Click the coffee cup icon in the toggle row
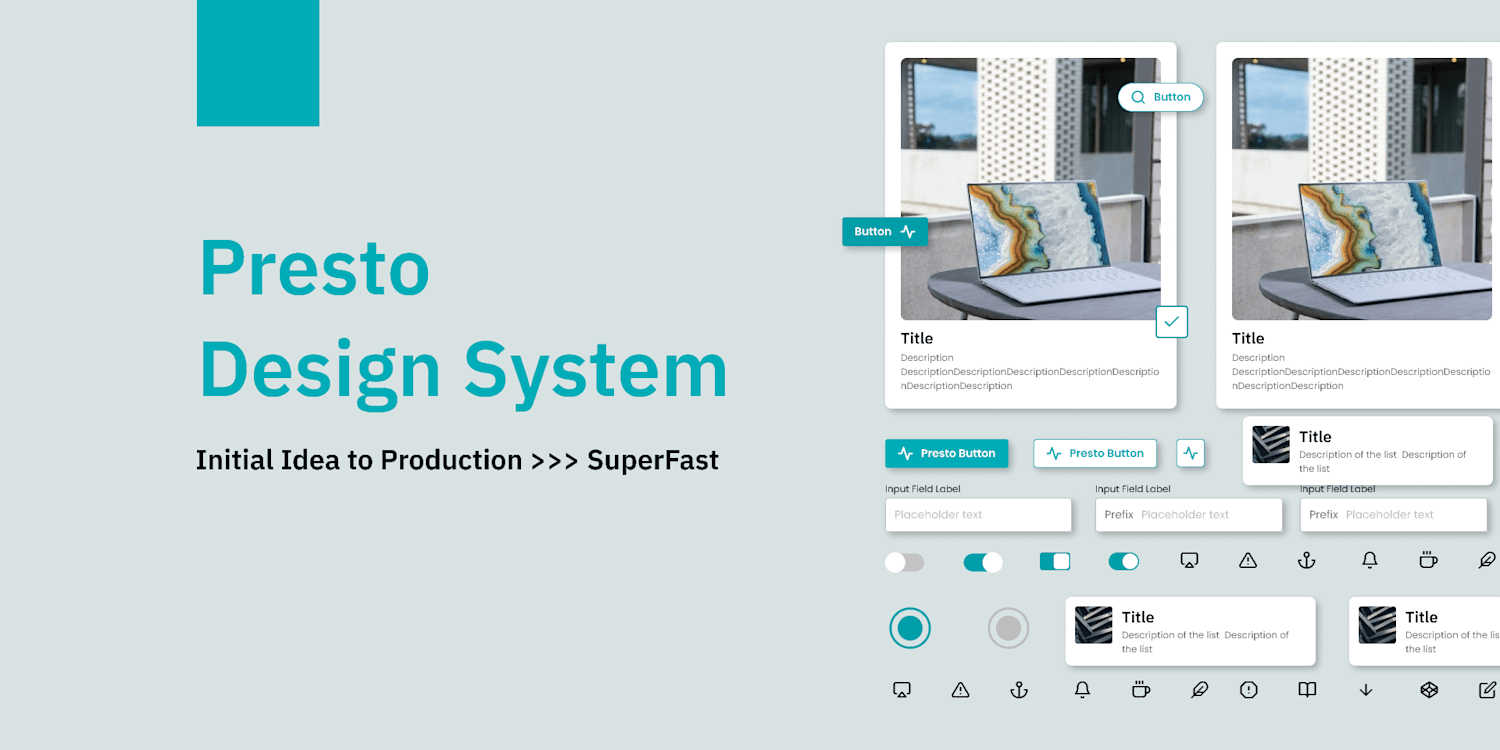The width and height of the screenshot is (1500, 750). click(x=1428, y=560)
